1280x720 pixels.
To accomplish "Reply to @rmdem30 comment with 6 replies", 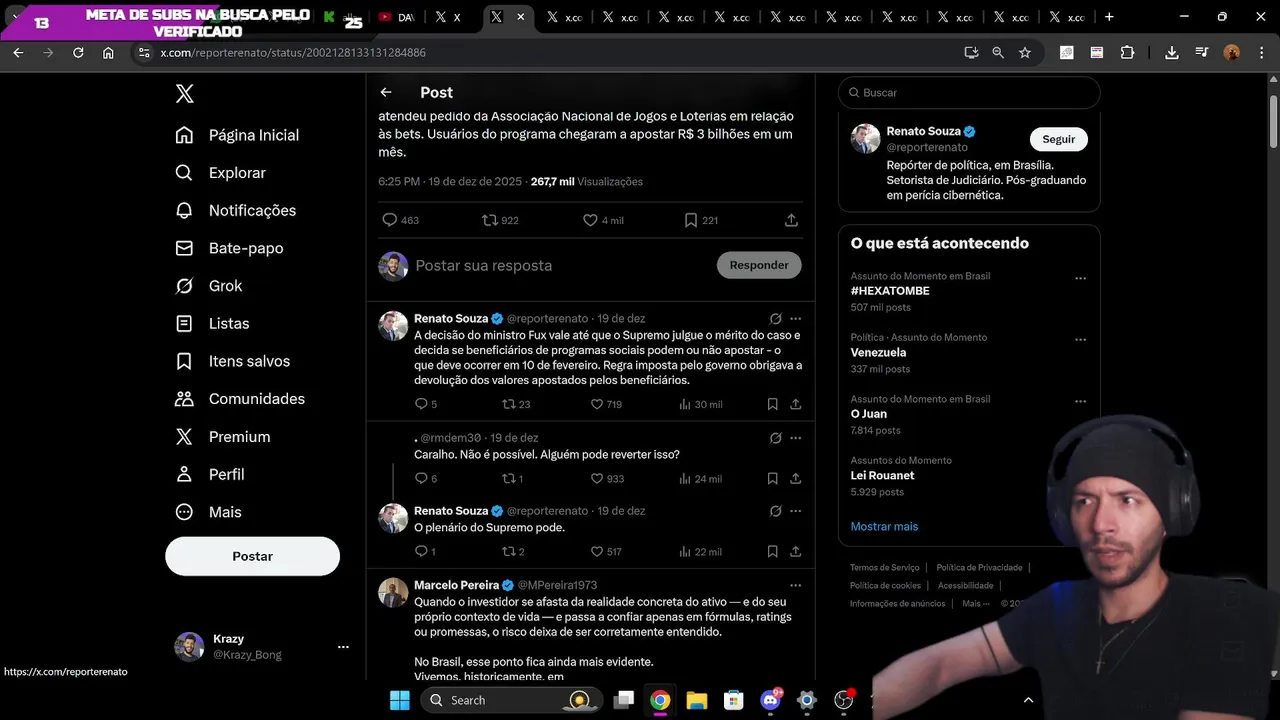I will click(x=425, y=478).
